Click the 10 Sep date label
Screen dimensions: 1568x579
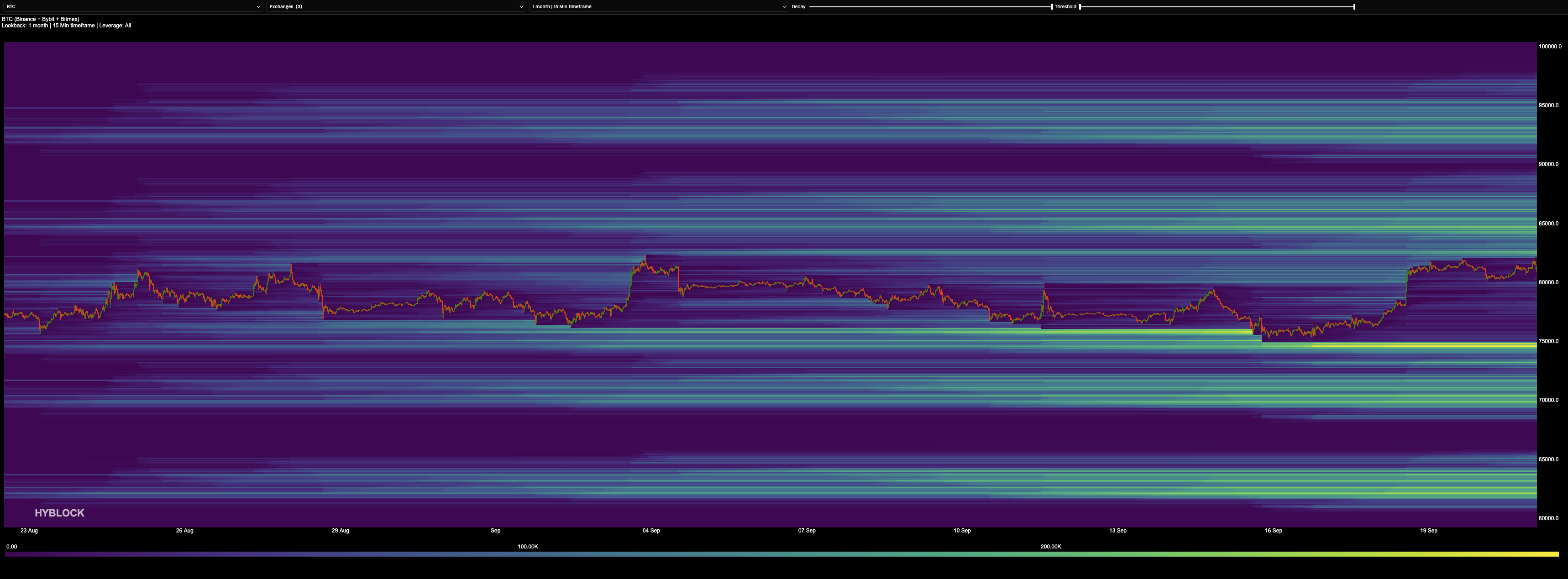(x=962, y=530)
